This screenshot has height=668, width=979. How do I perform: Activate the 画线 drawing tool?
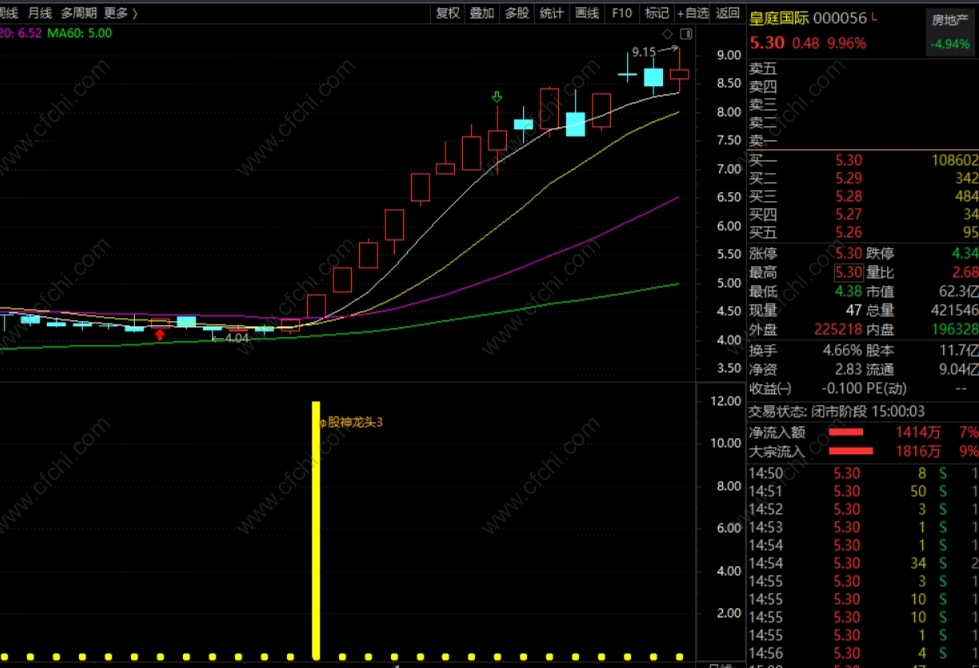(x=587, y=13)
